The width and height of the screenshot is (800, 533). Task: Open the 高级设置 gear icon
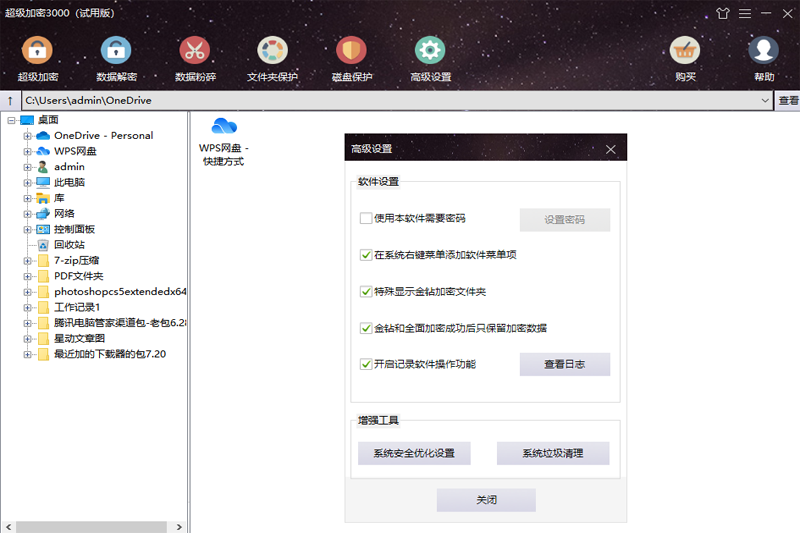click(430, 50)
